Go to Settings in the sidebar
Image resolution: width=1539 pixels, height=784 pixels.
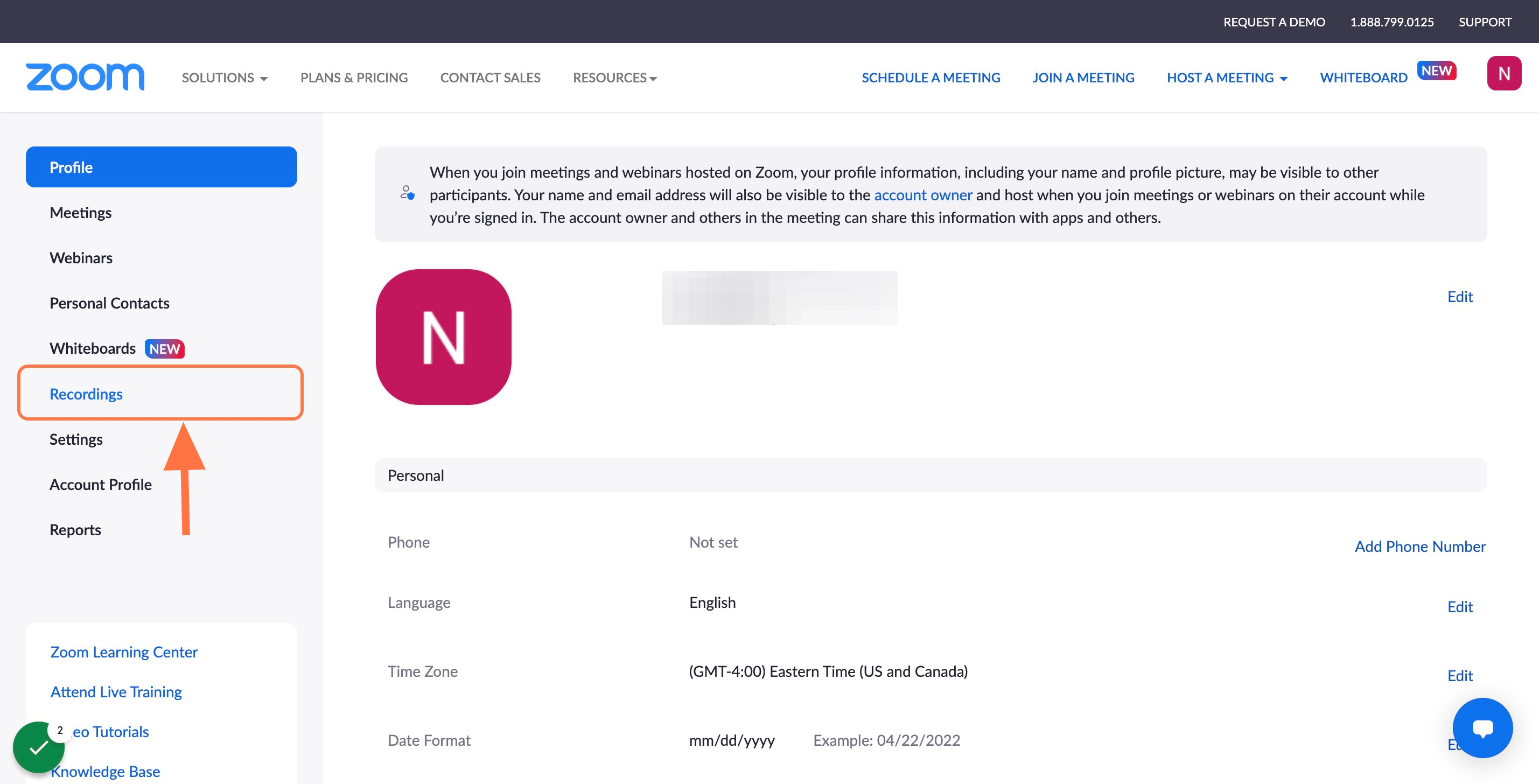[x=76, y=439]
